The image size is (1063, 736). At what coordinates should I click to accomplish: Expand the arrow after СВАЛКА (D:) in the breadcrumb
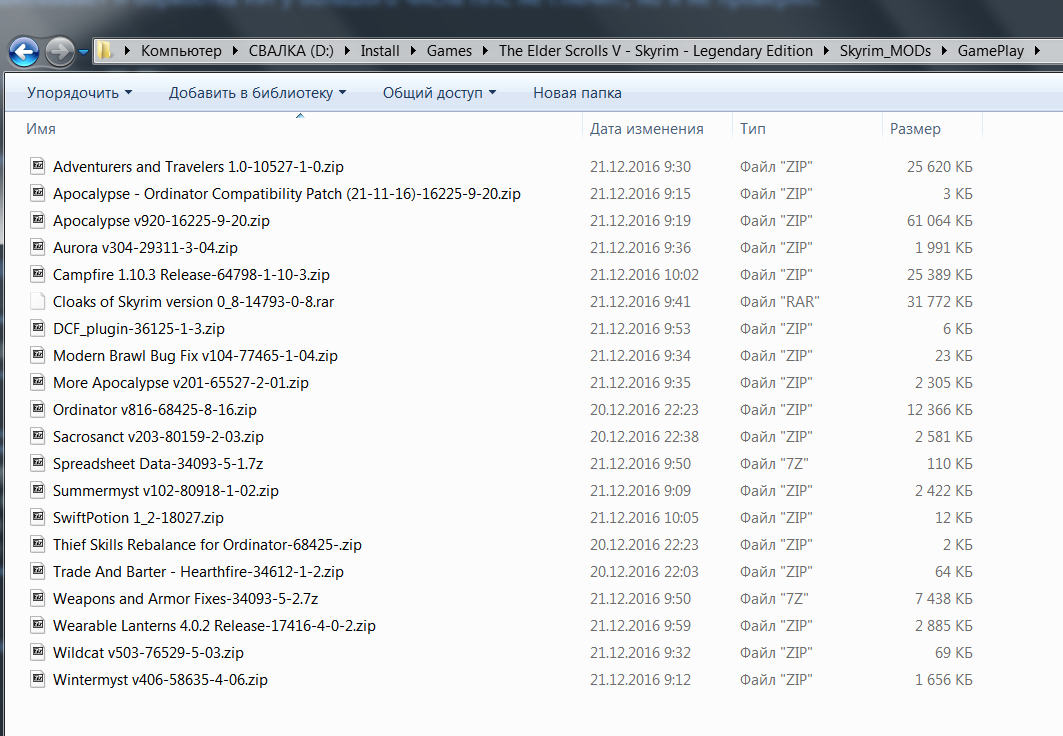click(347, 51)
